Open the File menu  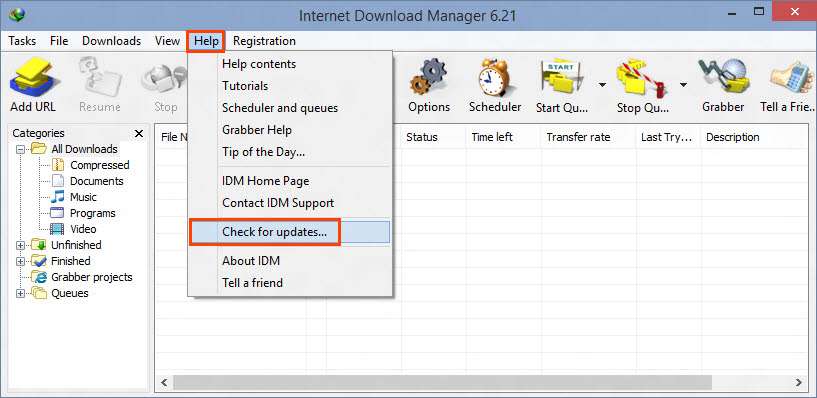[59, 41]
